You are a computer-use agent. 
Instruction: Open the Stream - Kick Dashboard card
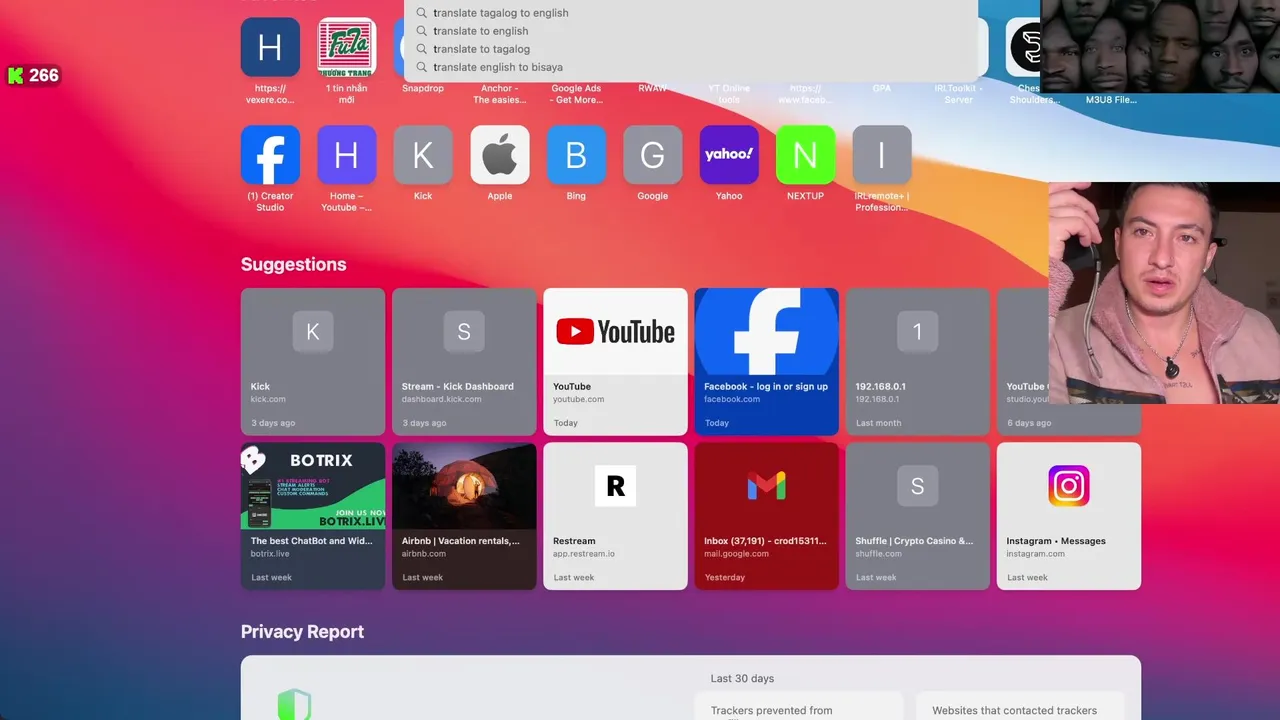tap(464, 362)
